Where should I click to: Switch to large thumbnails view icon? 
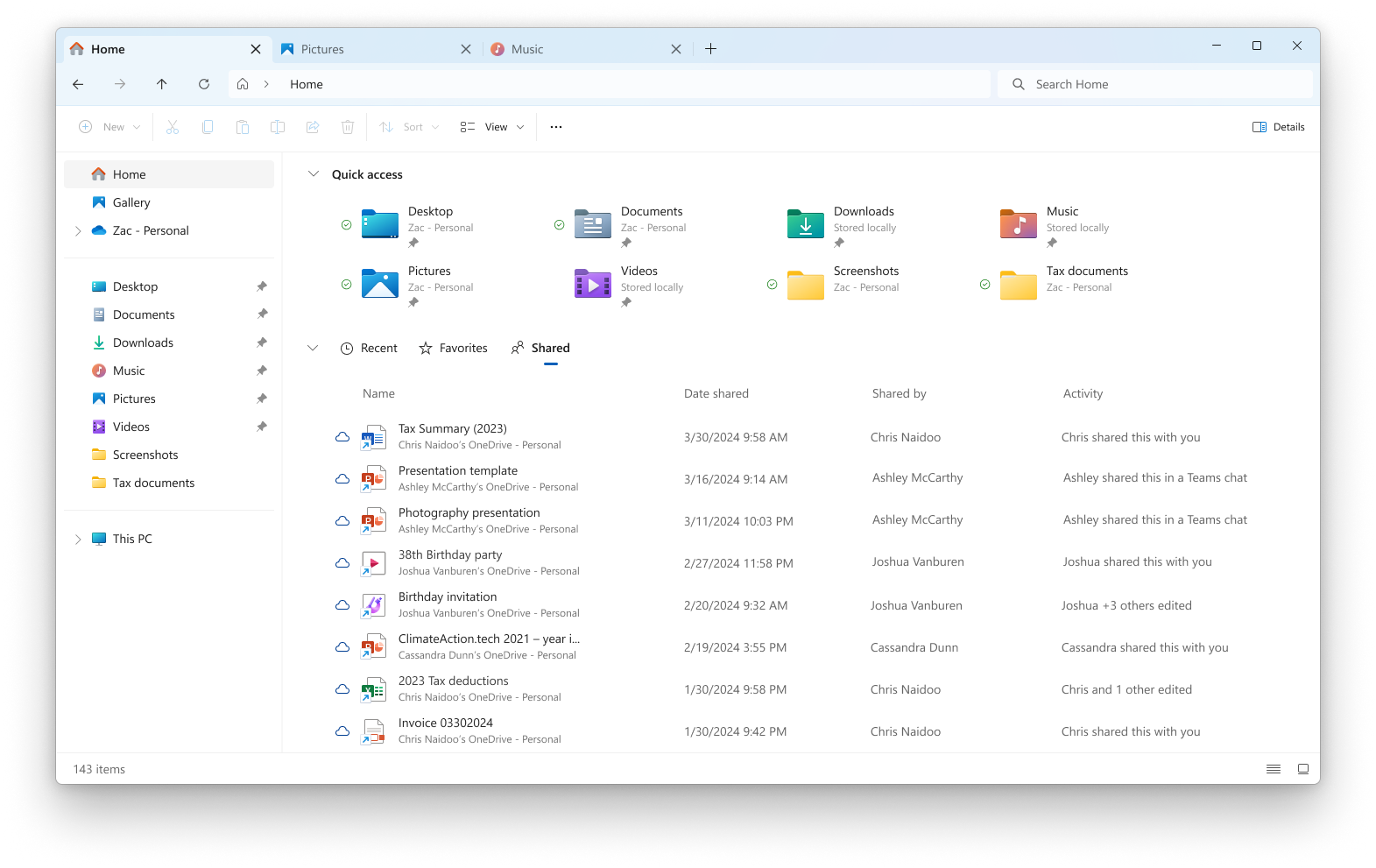tap(1303, 769)
